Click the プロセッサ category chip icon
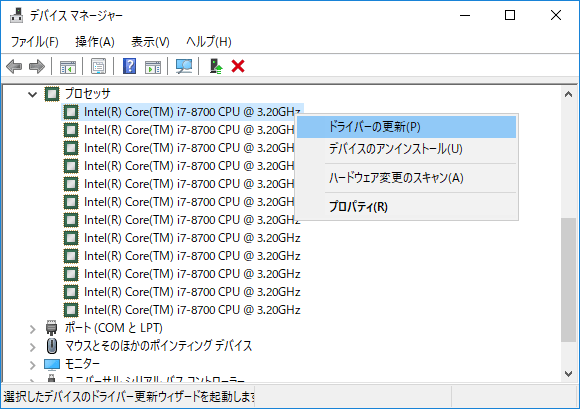 (52, 94)
